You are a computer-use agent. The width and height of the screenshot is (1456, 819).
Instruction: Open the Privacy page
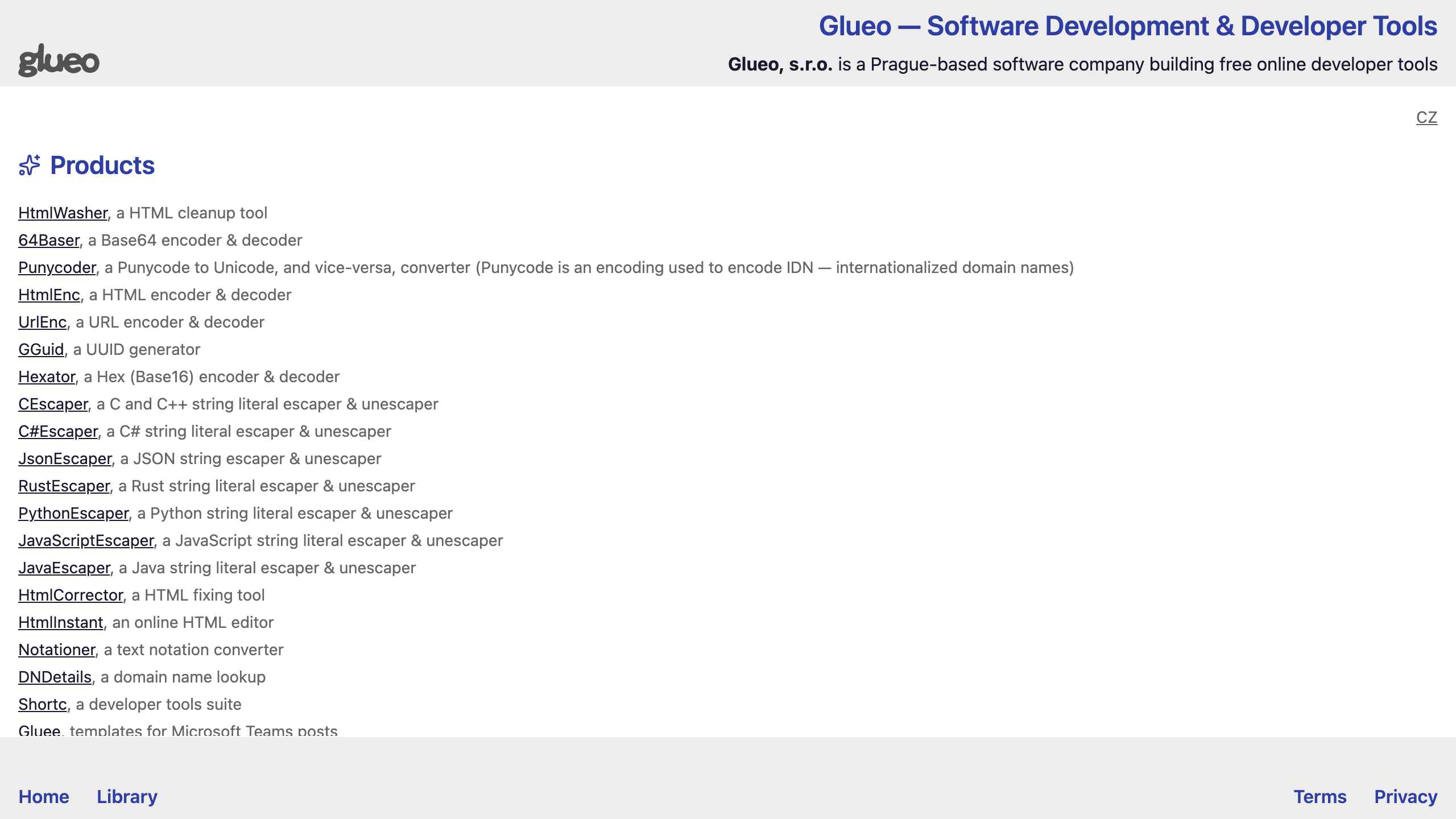1405,796
